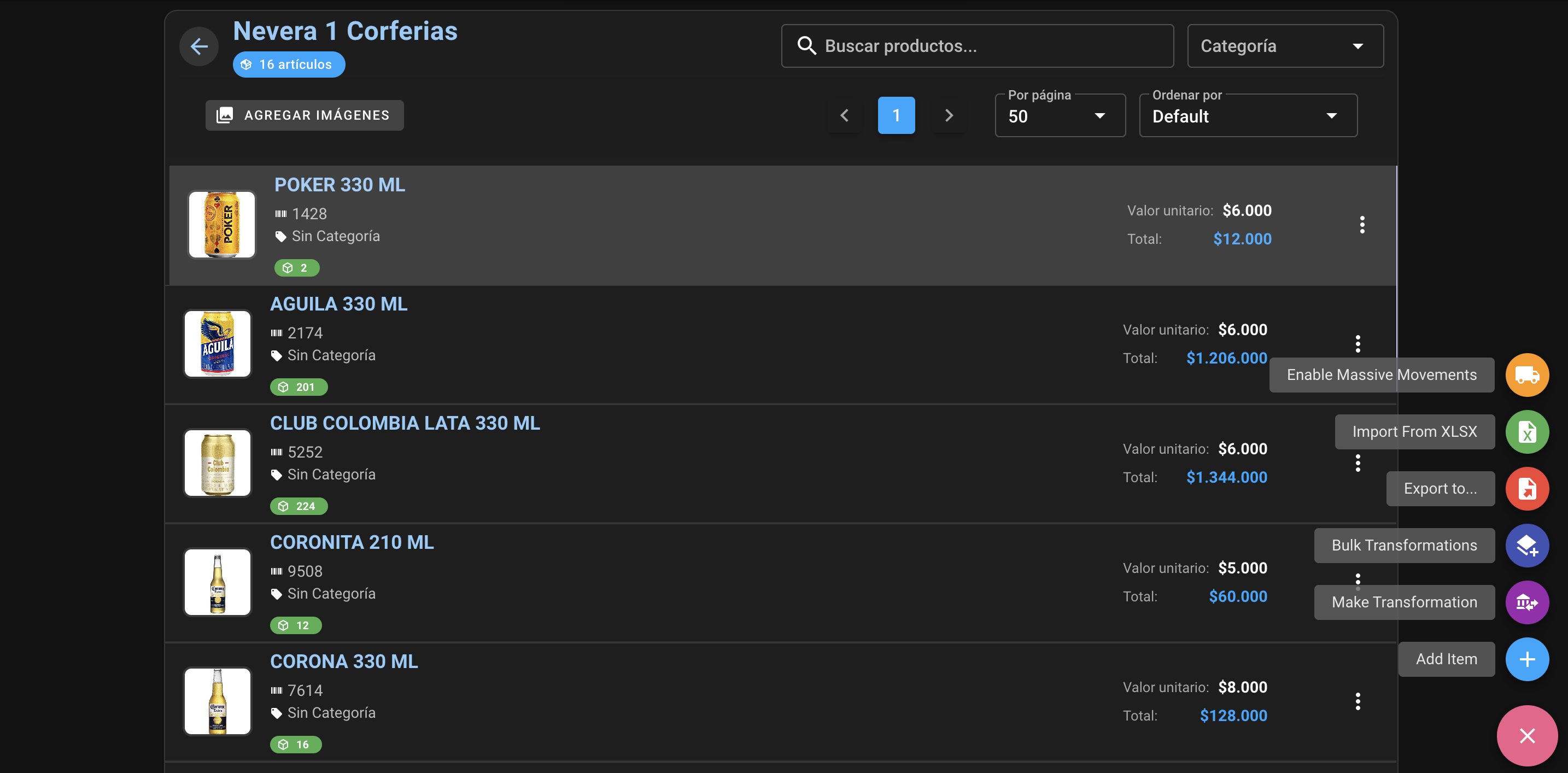Click Sin Categoría under POKER 330 ML
The image size is (1568, 773).
(x=335, y=236)
